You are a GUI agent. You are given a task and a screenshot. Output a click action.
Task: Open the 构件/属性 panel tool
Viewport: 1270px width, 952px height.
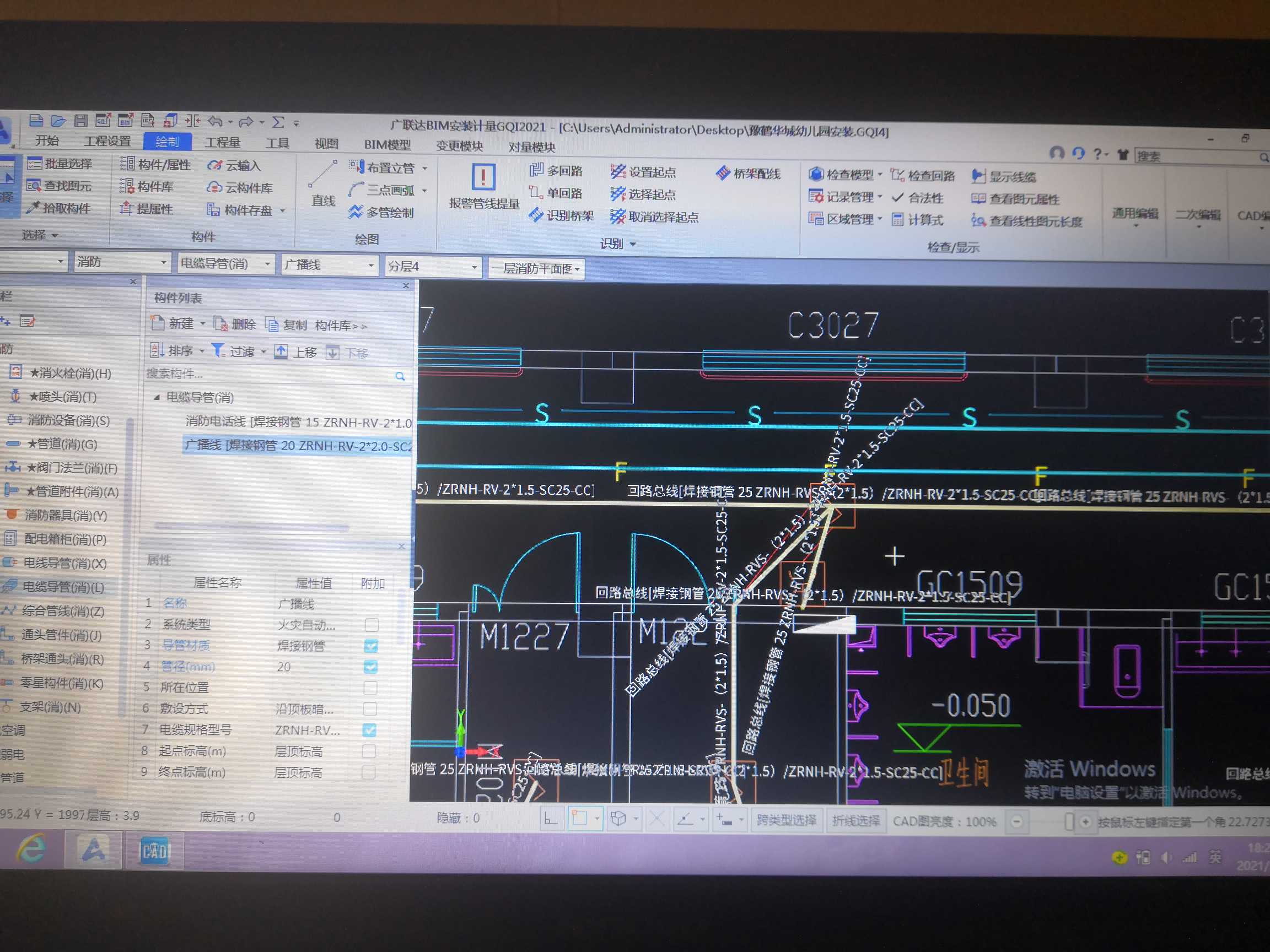[155, 165]
